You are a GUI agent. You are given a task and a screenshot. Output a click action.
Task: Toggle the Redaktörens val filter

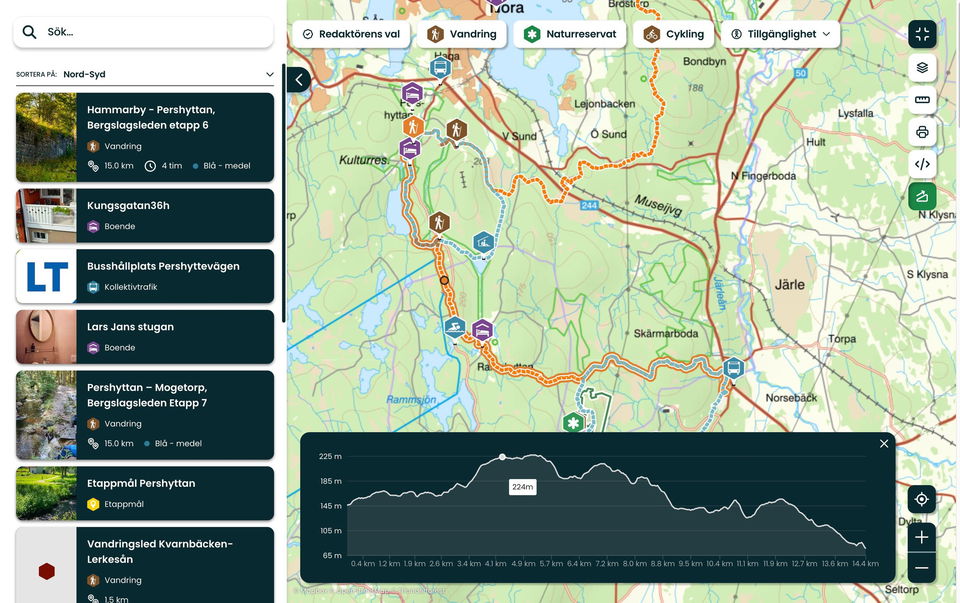click(351, 34)
